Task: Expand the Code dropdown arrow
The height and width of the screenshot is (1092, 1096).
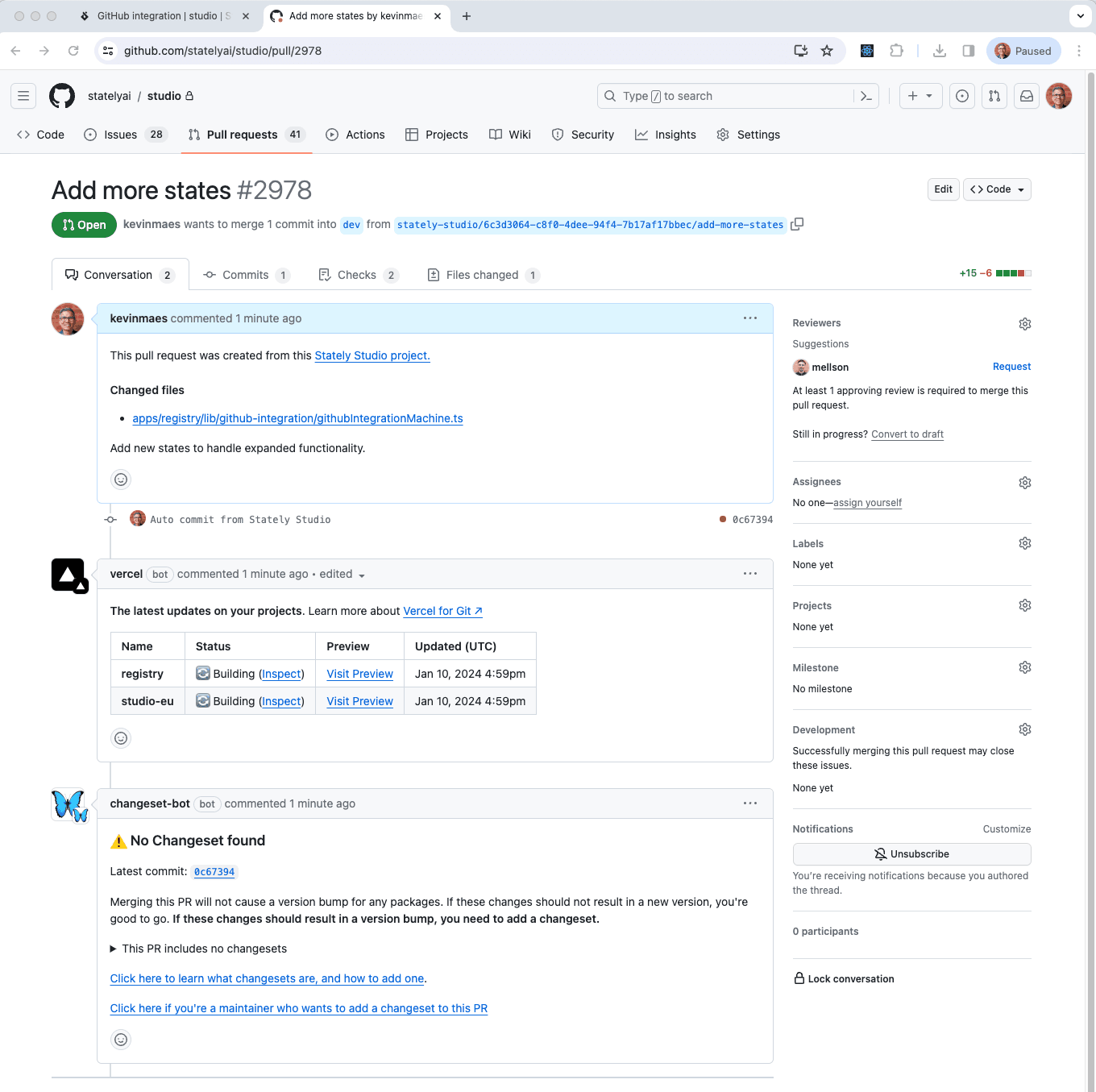Action: pos(1020,189)
